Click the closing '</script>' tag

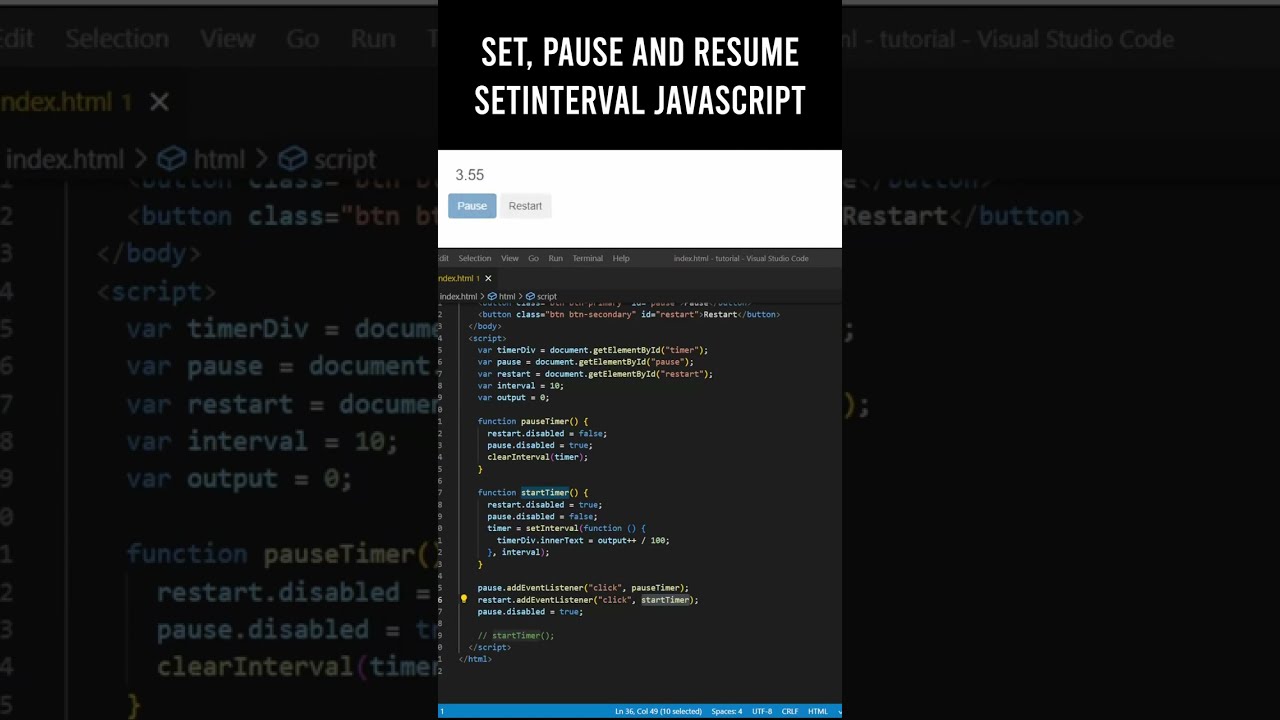click(x=490, y=648)
